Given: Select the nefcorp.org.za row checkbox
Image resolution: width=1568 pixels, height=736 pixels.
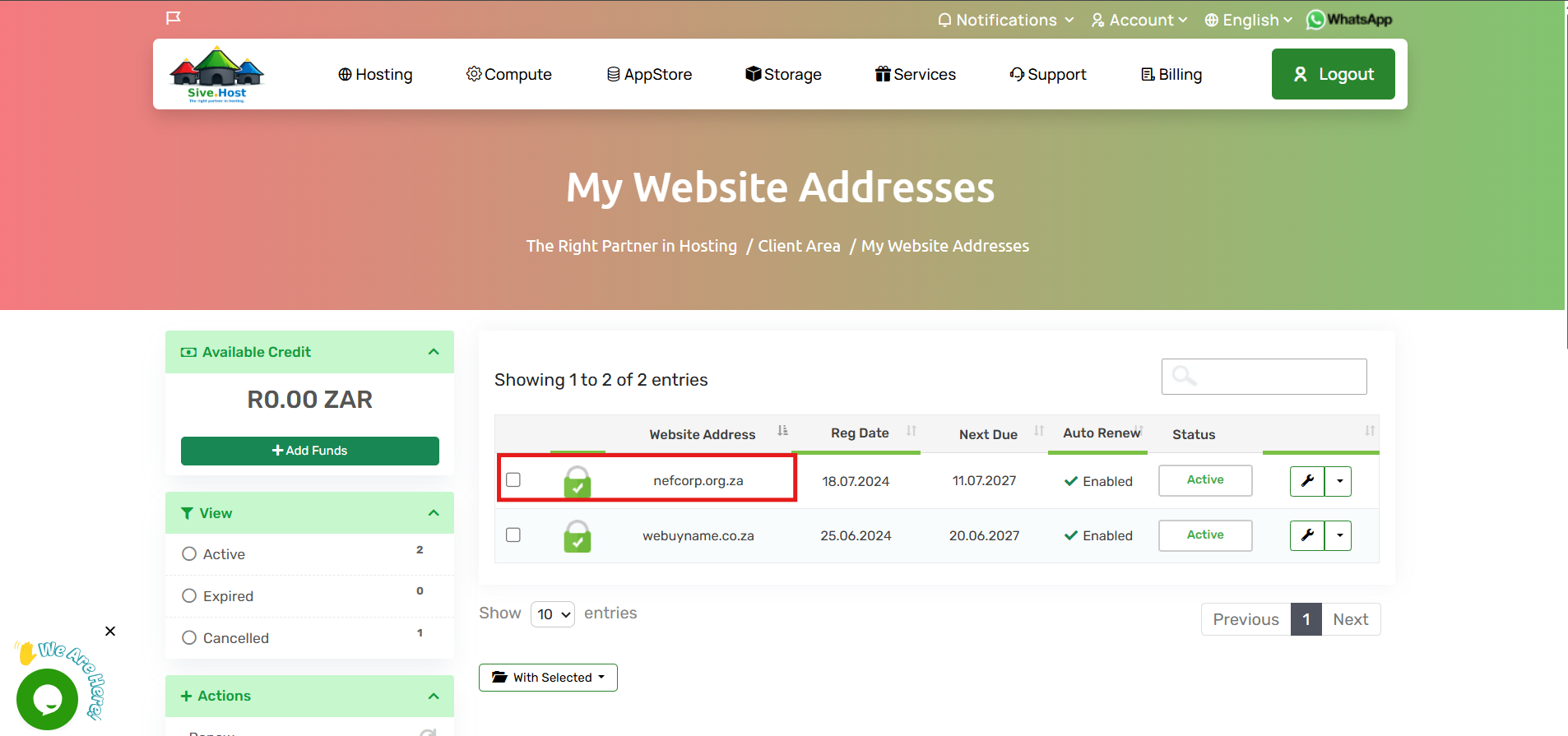Looking at the screenshot, I should point(513,479).
